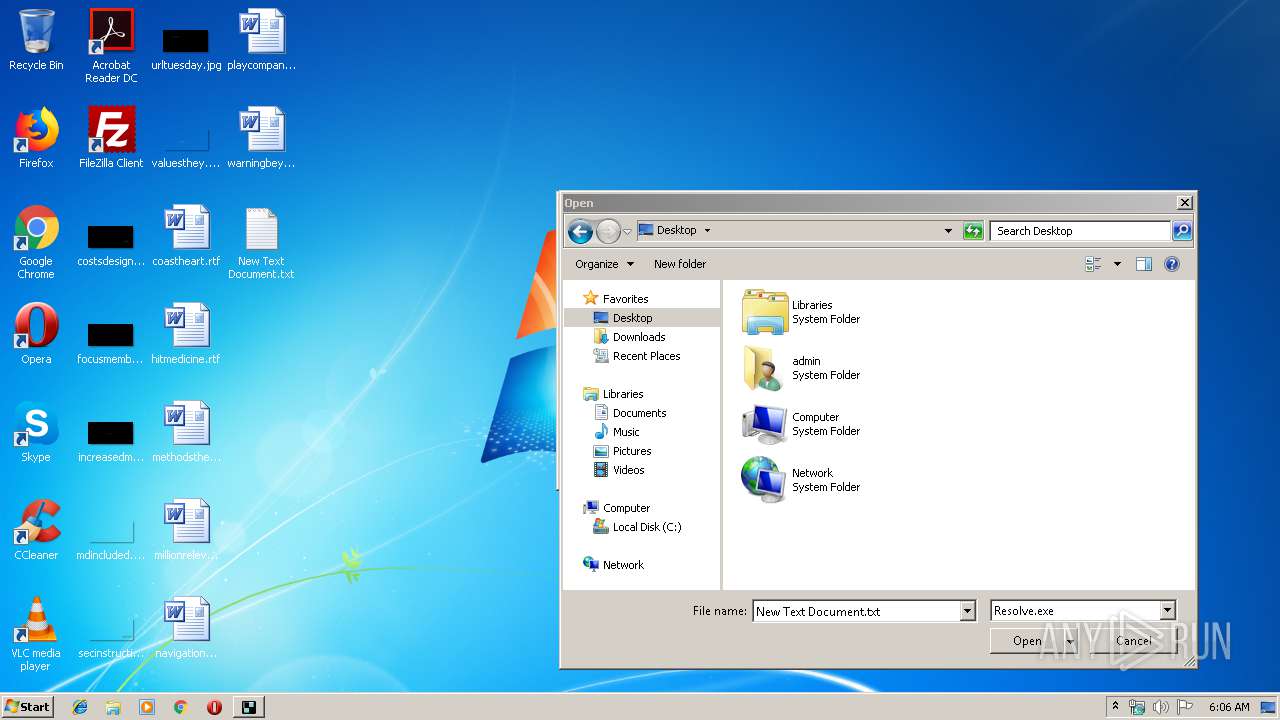Select the FileZilla Client desktop icon
The height and width of the screenshot is (720, 1280).
(111, 138)
